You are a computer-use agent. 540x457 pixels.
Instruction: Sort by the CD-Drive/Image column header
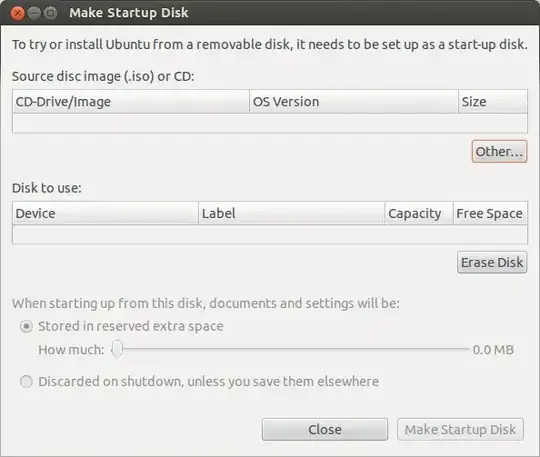click(x=131, y=102)
